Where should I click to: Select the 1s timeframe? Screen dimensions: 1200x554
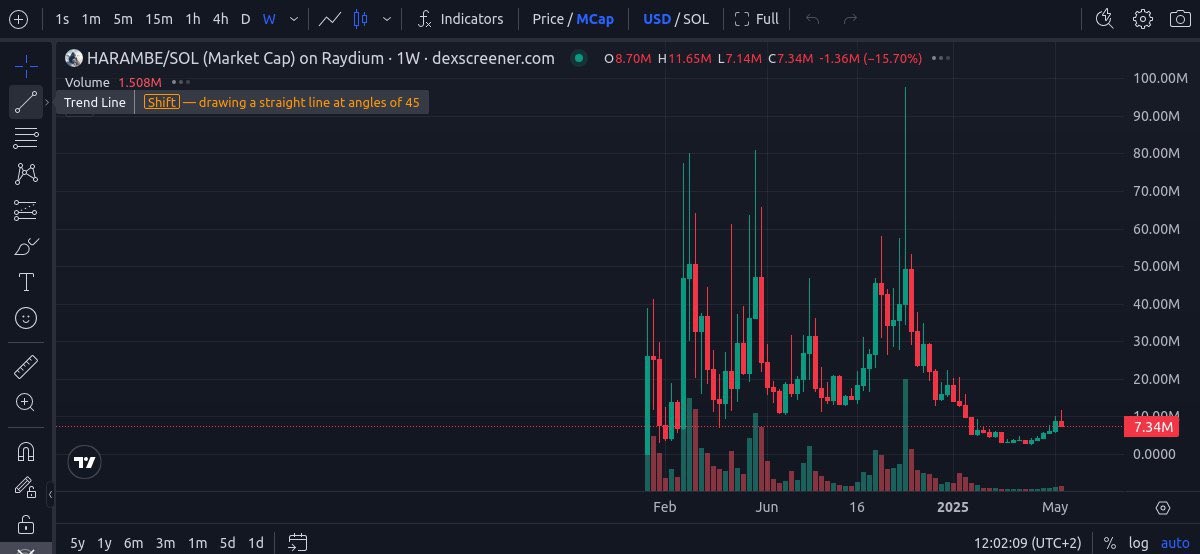click(63, 19)
